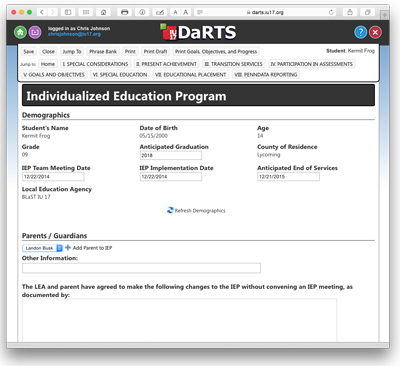
Task: Open the Jump To button
Action: point(72,51)
